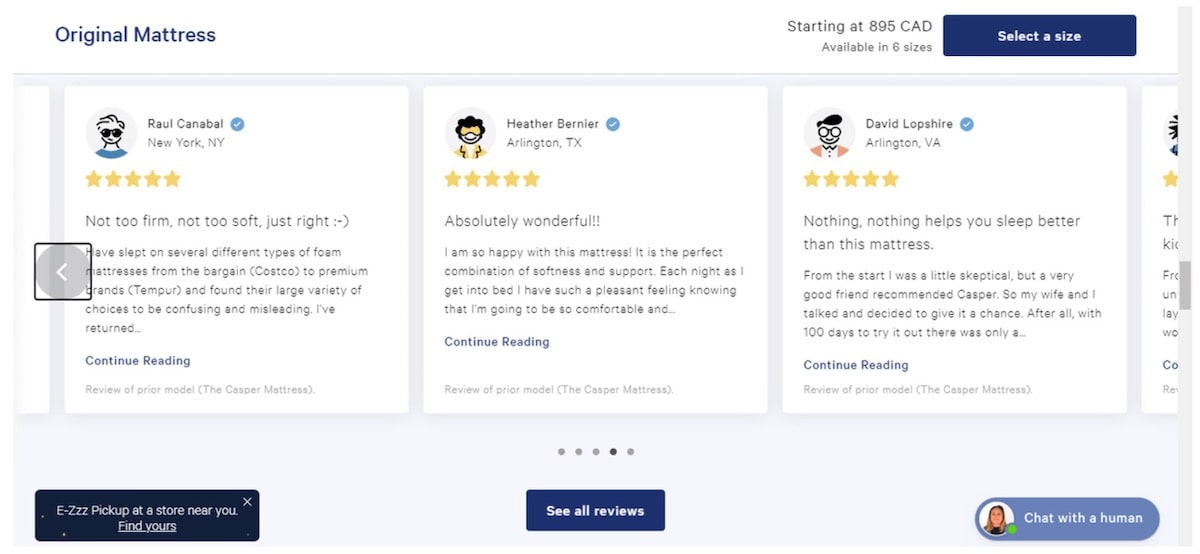The height and width of the screenshot is (554, 1200).
Task: Click Raul Canabal's avatar icon
Action: click(x=111, y=133)
